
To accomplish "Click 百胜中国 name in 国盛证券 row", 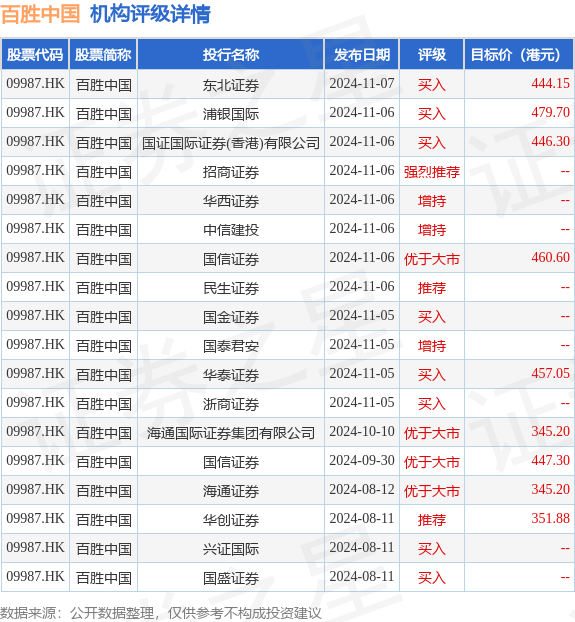I will [104, 577].
